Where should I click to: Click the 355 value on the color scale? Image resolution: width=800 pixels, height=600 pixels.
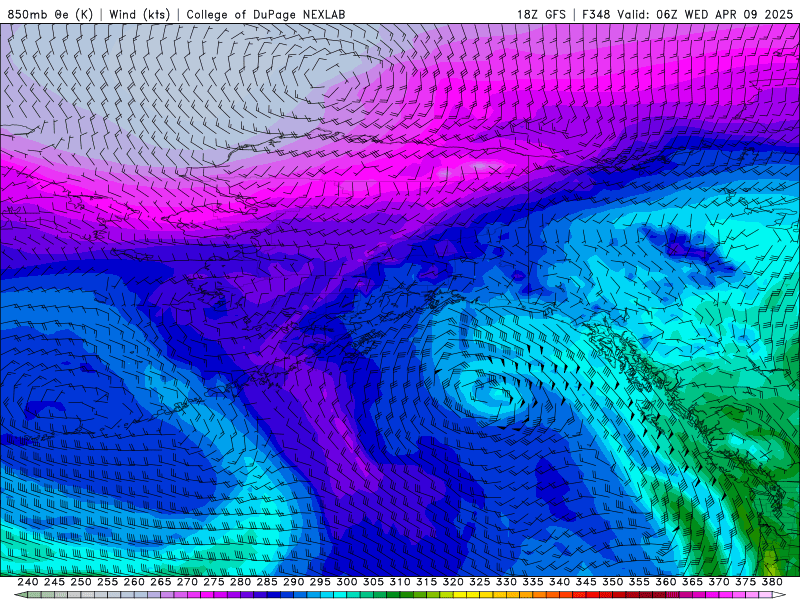[x=639, y=582]
